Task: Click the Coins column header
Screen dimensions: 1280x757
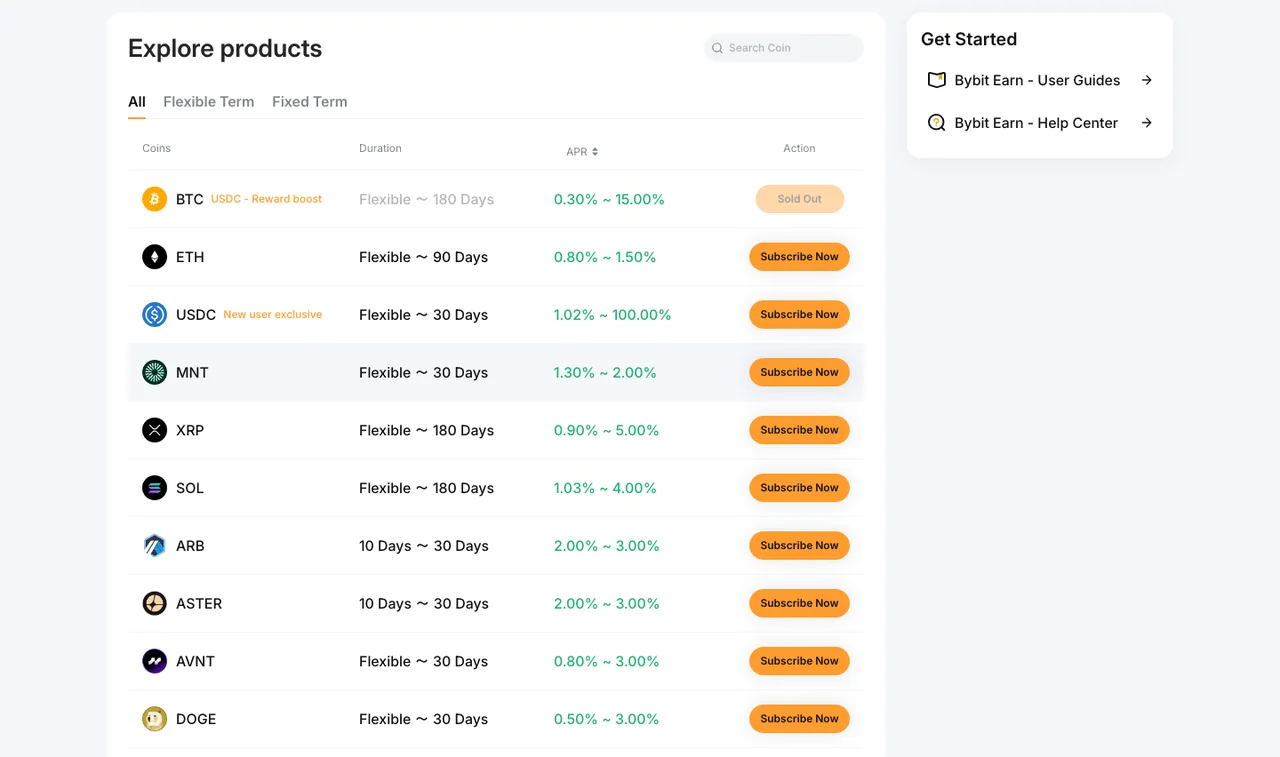Action: pos(156,148)
